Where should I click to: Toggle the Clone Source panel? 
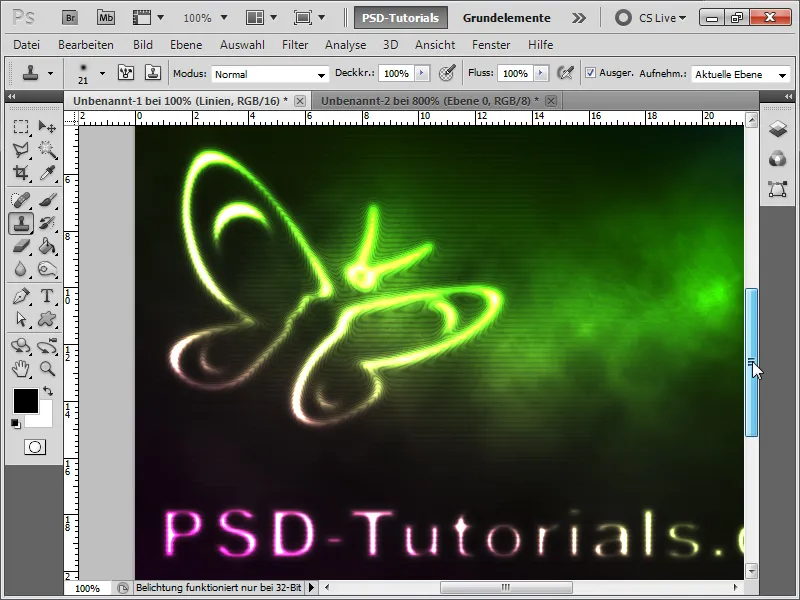point(153,73)
